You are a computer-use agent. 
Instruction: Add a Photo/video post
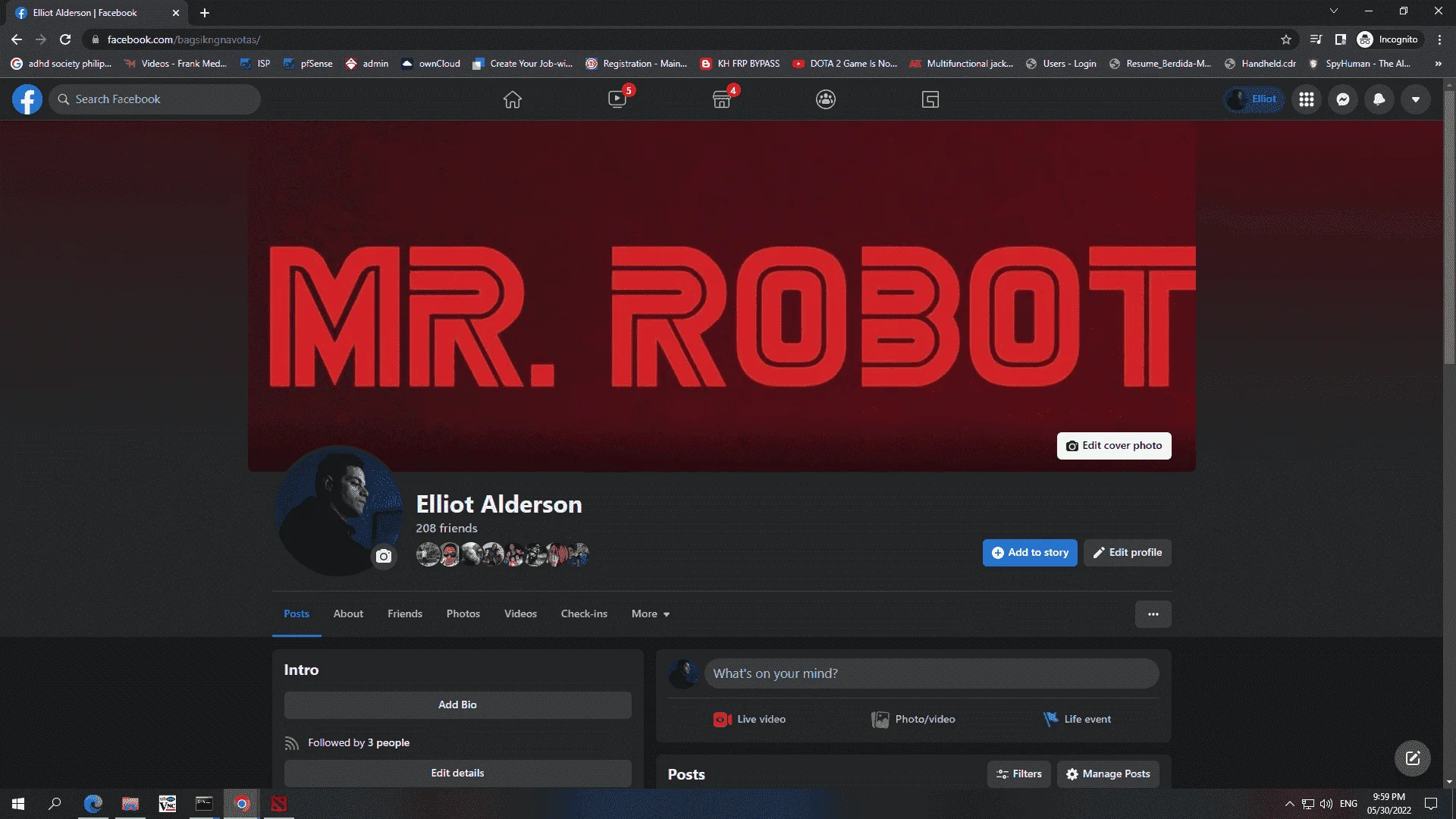914,720
